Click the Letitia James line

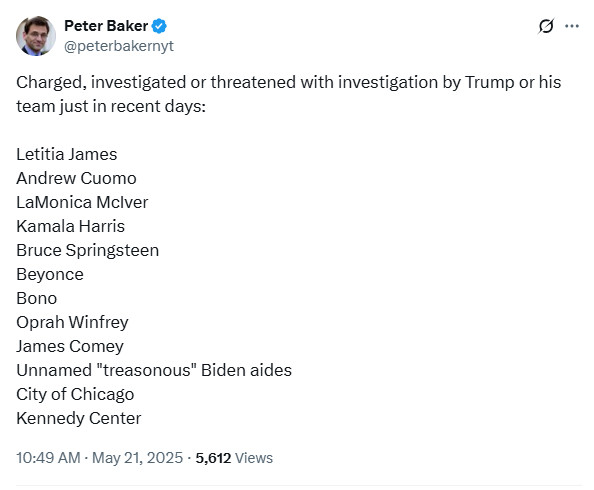(67, 154)
